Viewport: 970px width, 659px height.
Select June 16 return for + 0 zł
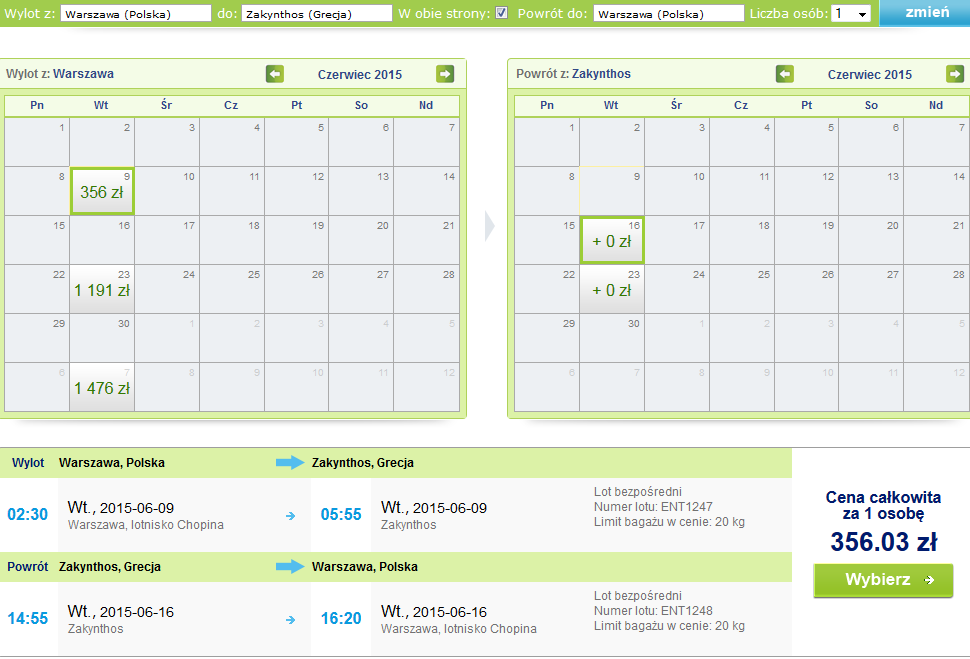click(612, 240)
